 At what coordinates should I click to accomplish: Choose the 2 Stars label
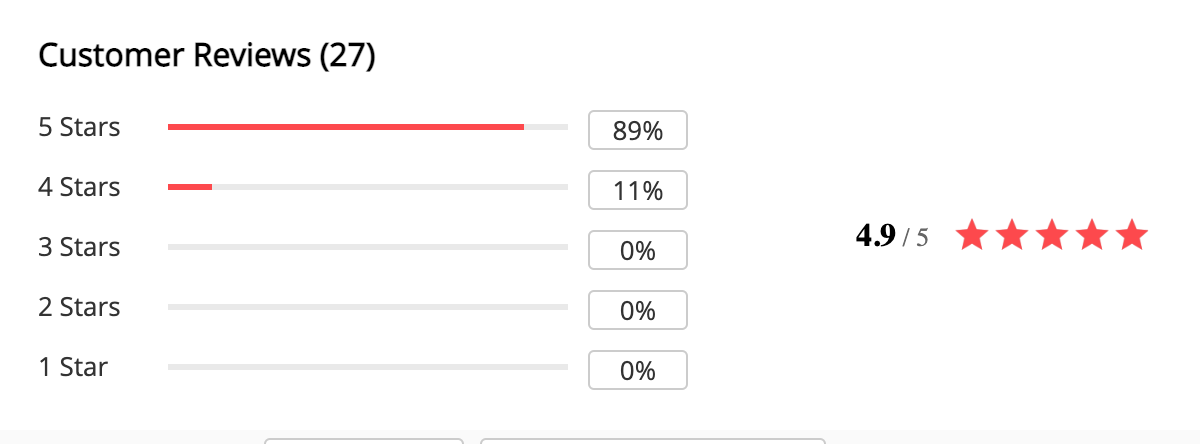click(x=79, y=307)
